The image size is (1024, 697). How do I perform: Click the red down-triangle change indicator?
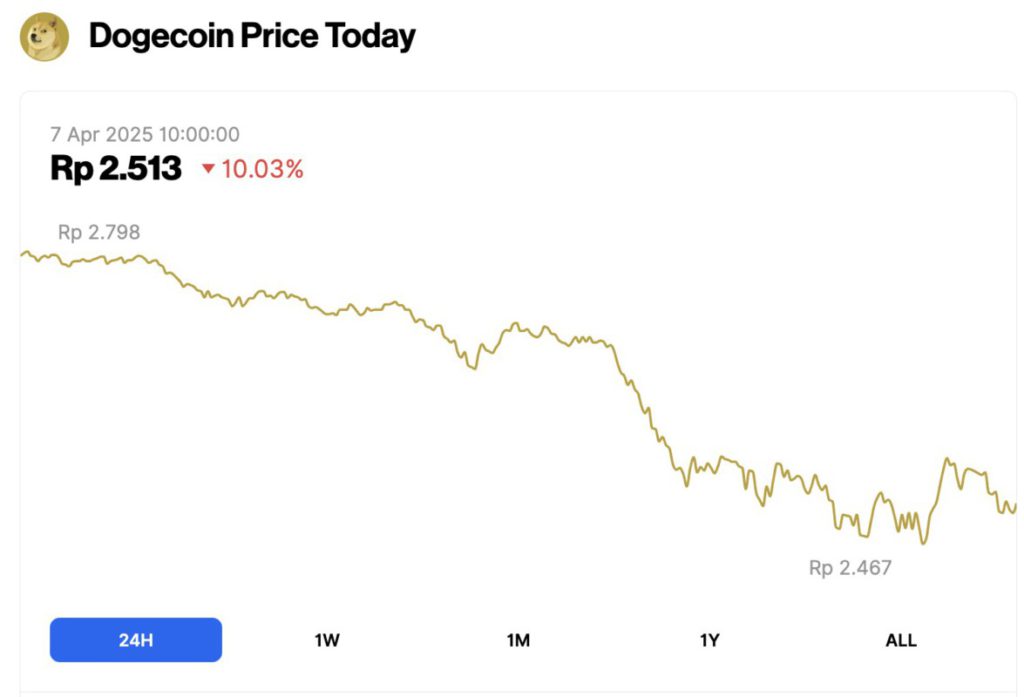(208, 169)
